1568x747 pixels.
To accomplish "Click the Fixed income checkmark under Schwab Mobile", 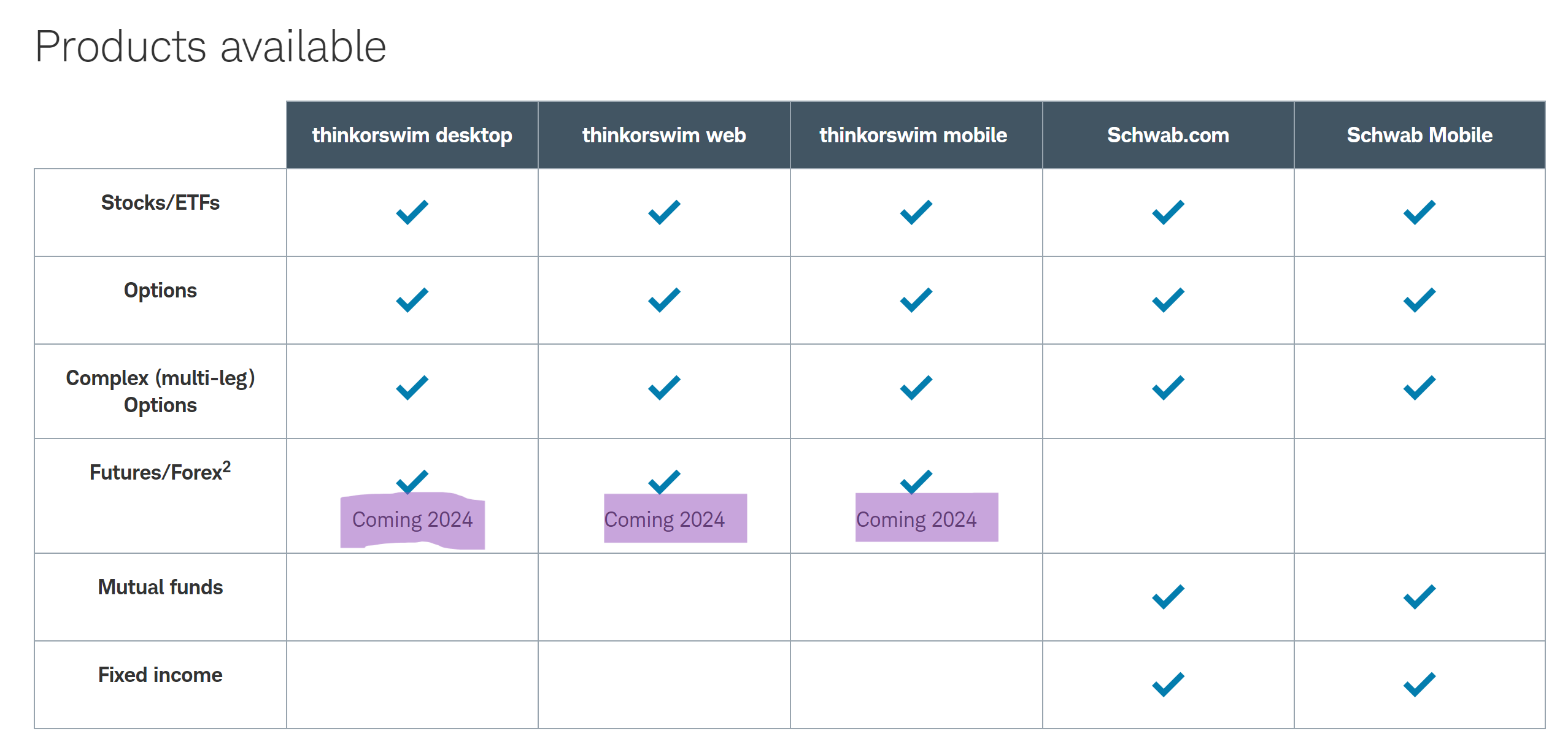I will point(1419,684).
